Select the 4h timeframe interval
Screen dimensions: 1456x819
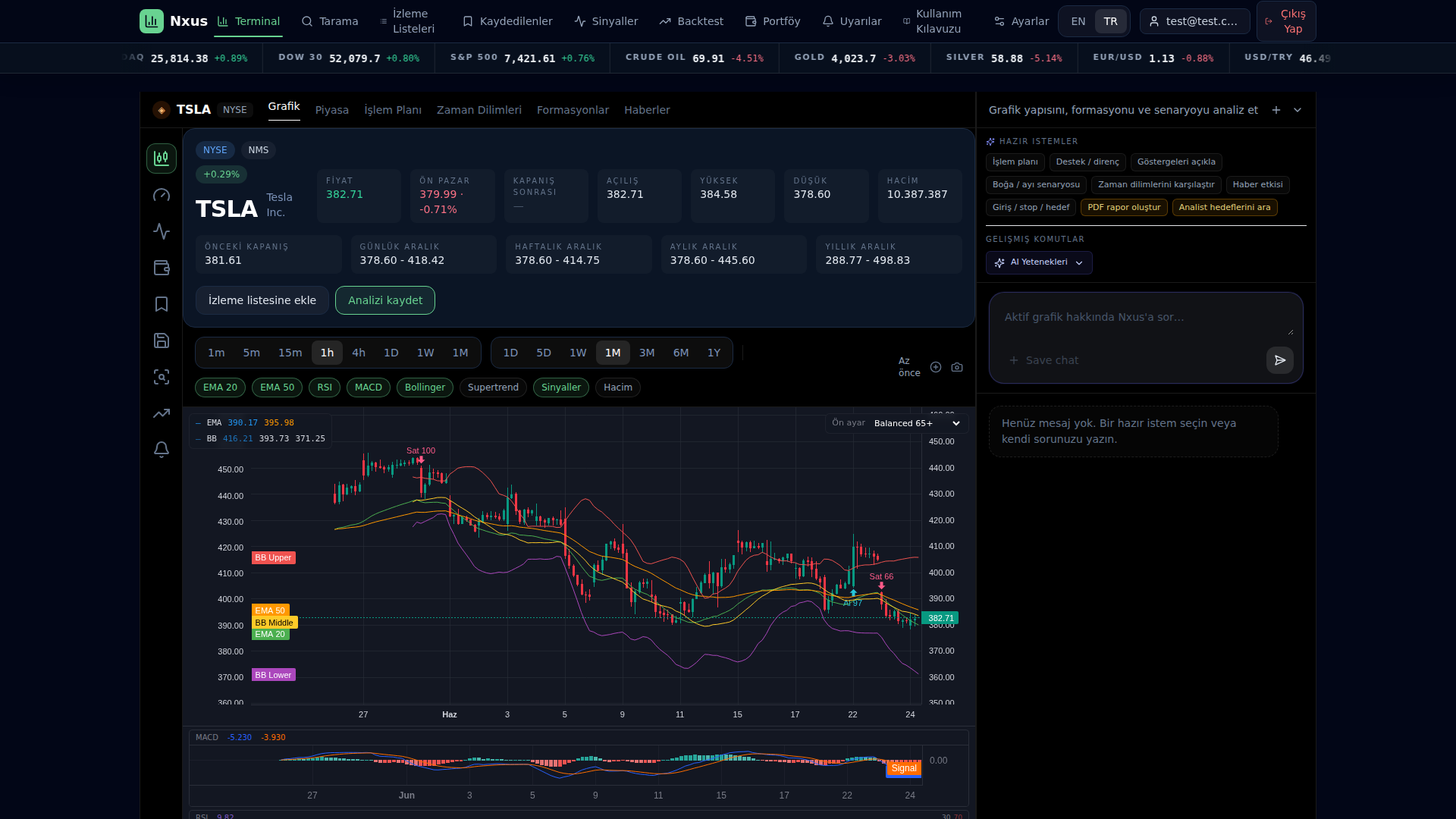(359, 353)
